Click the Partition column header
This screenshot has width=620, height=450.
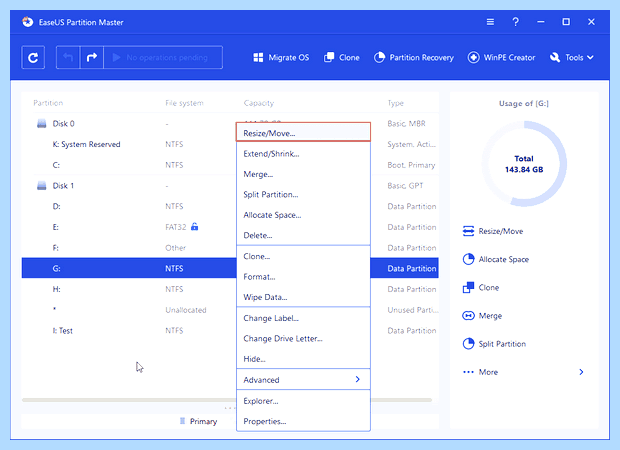(x=48, y=103)
